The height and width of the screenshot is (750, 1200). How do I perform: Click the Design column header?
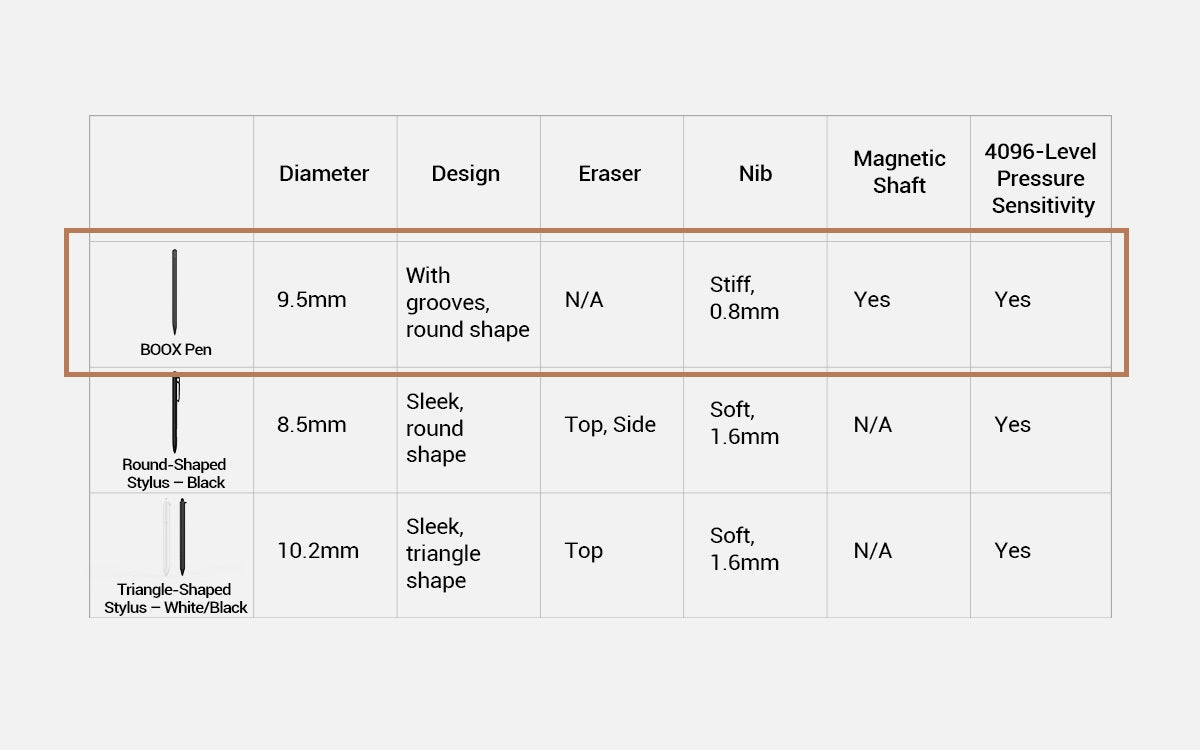pyautogui.click(x=466, y=173)
